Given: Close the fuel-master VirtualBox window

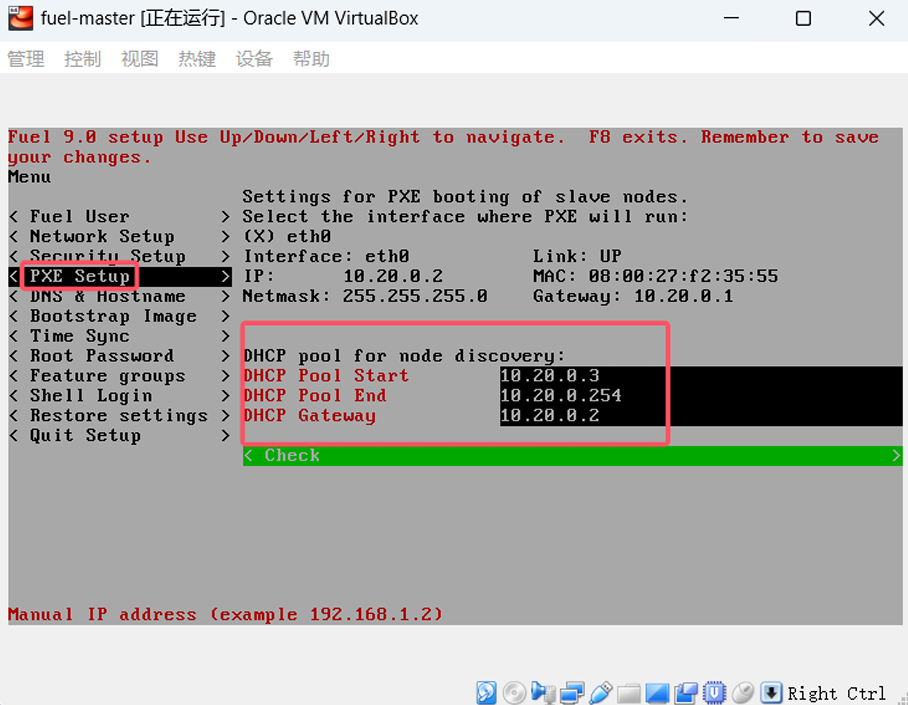Looking at the screenshot, I should [877, 19].
